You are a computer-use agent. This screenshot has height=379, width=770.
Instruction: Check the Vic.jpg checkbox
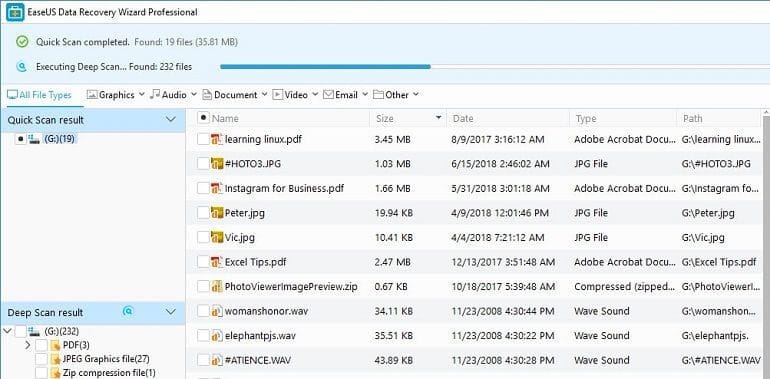[x=203, y=238]
